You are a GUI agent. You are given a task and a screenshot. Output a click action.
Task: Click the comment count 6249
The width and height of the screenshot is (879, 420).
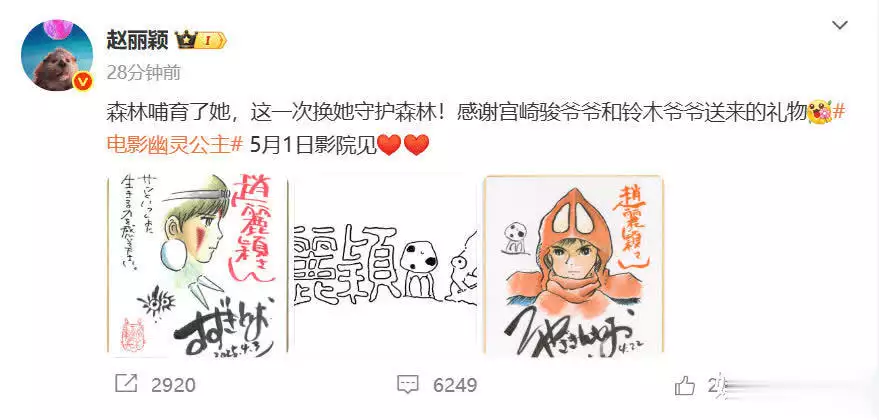click(x=455, y=385)
